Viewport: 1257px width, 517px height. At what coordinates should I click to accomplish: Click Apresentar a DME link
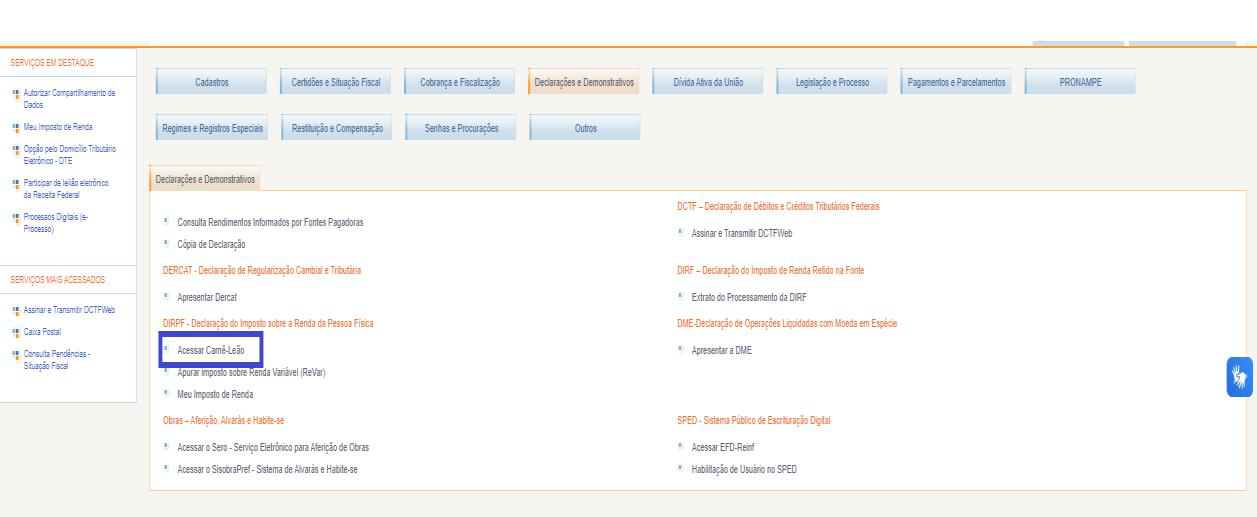(721, 351)
